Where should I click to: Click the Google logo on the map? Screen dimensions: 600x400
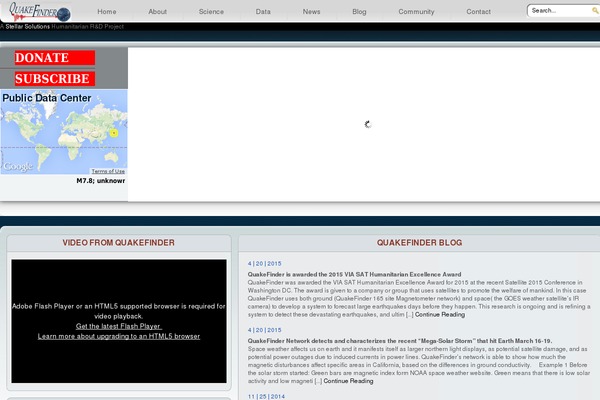click(x=18, y=166)
